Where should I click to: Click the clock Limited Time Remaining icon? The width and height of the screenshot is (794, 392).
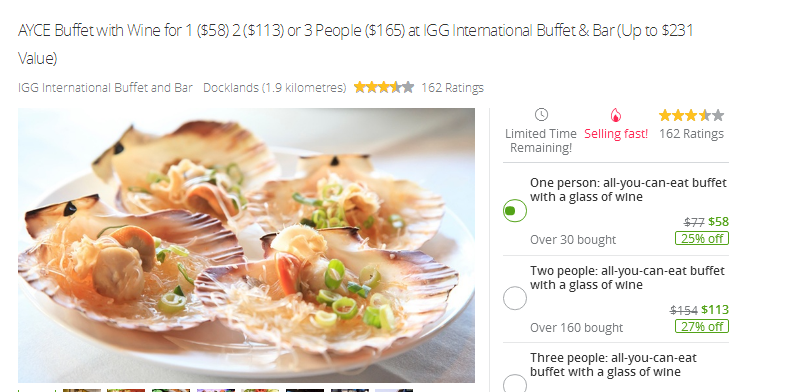(541, 114)
